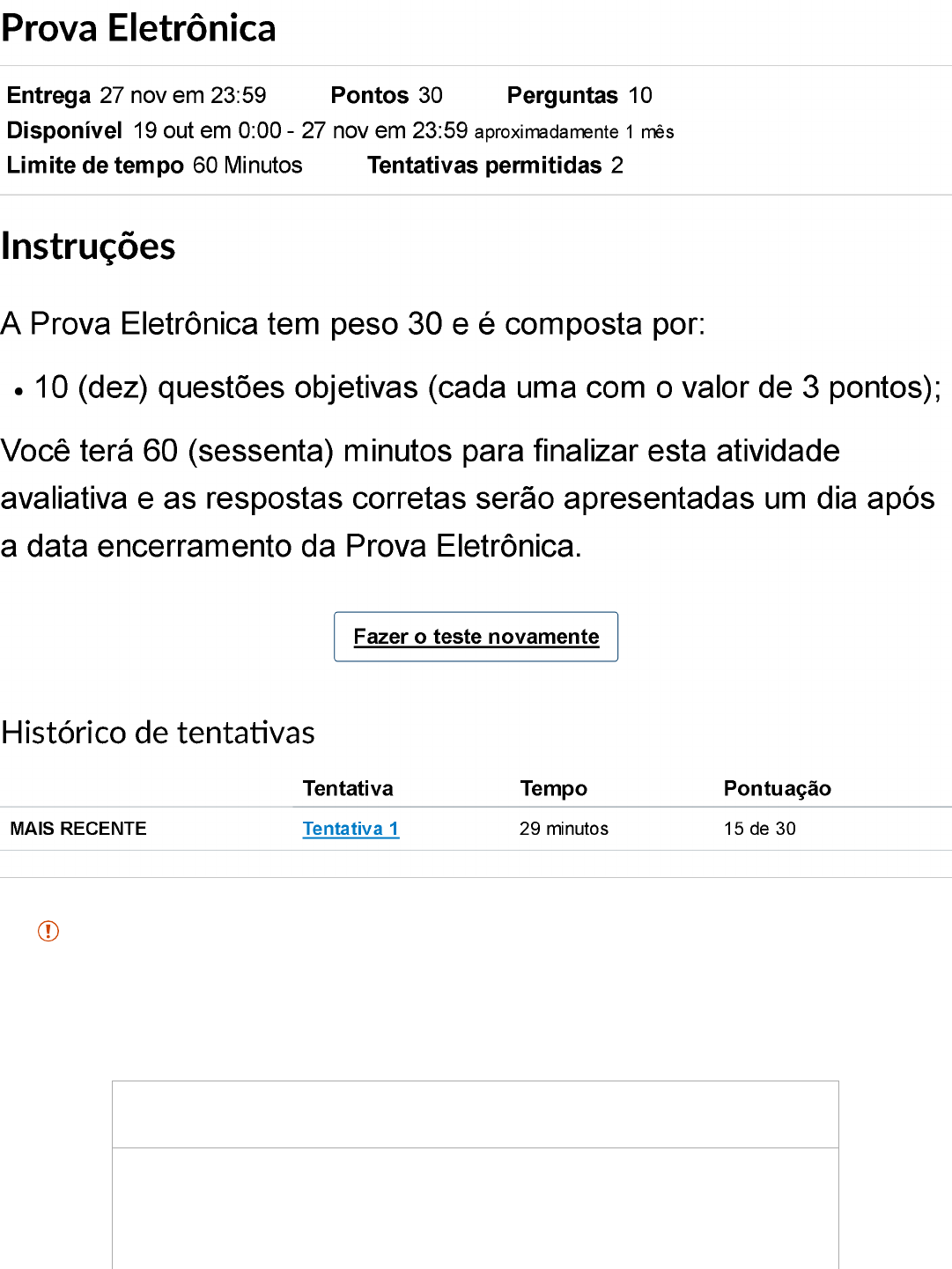Screen dimensions: 952x1269
Task: Click the 15 de 30 score cell
Action: (x=759, y=829)
